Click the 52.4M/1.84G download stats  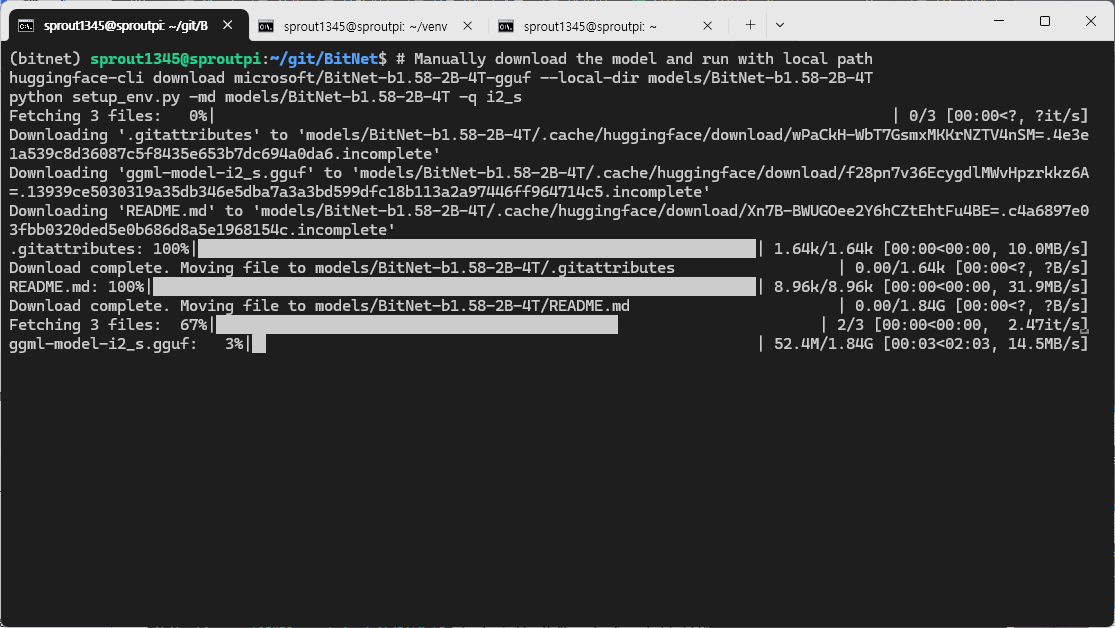[931, 344]
